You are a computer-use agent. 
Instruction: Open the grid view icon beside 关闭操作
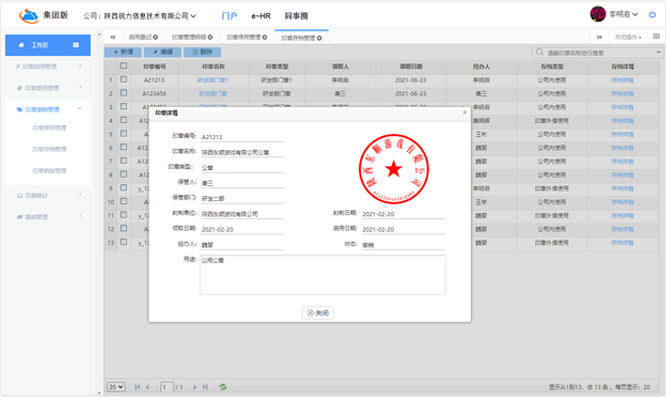click(656, 37)
